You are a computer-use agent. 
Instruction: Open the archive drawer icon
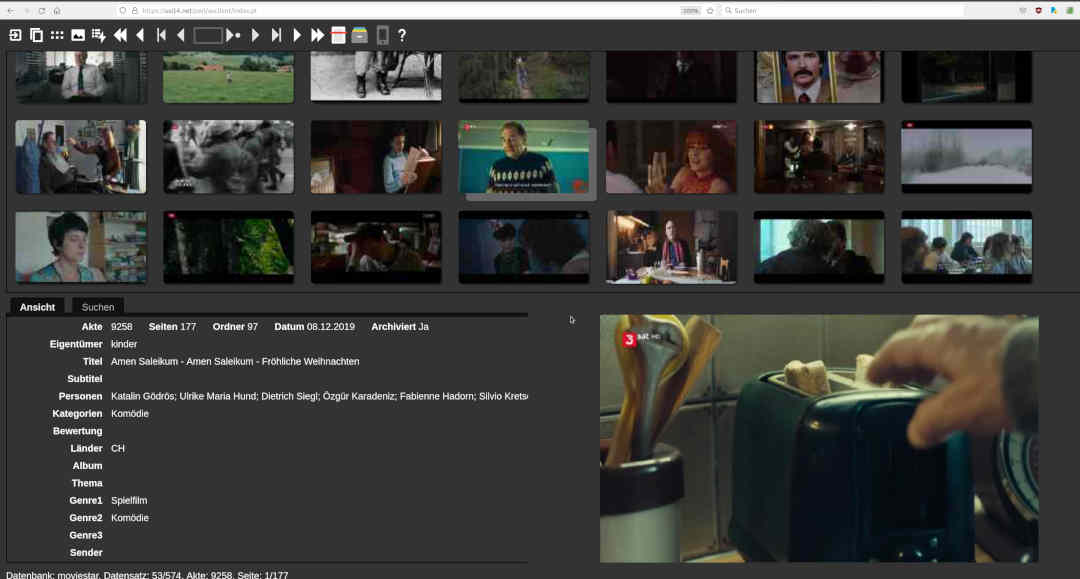(x=360, y=35)
